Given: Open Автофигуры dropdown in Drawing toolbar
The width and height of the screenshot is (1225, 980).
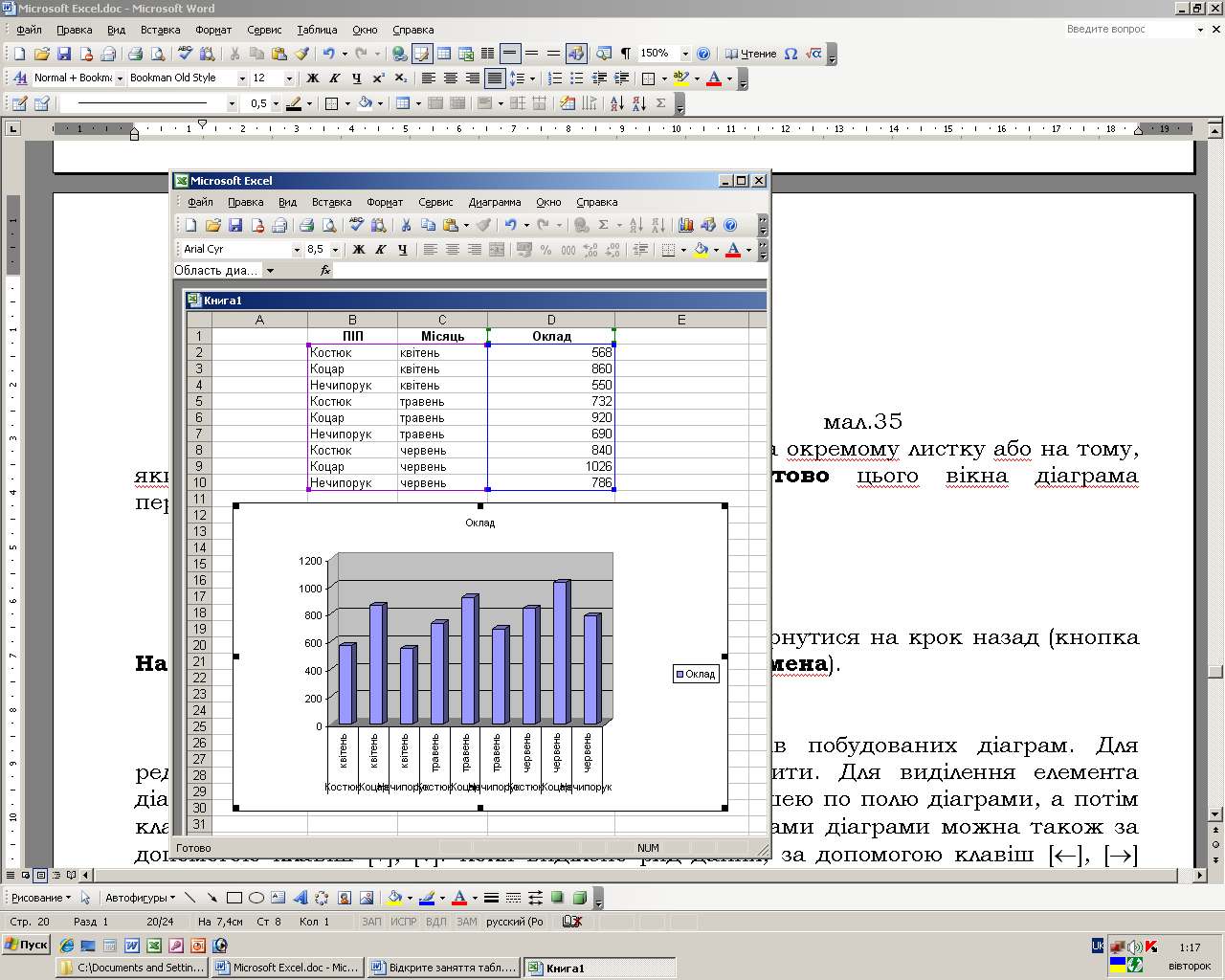Looking at the screenshot, I should tap(141, 898).
